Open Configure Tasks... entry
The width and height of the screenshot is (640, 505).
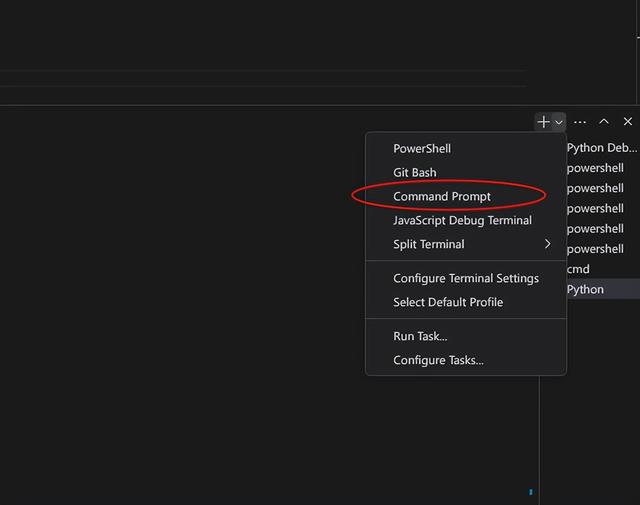[x=438, y=360]
